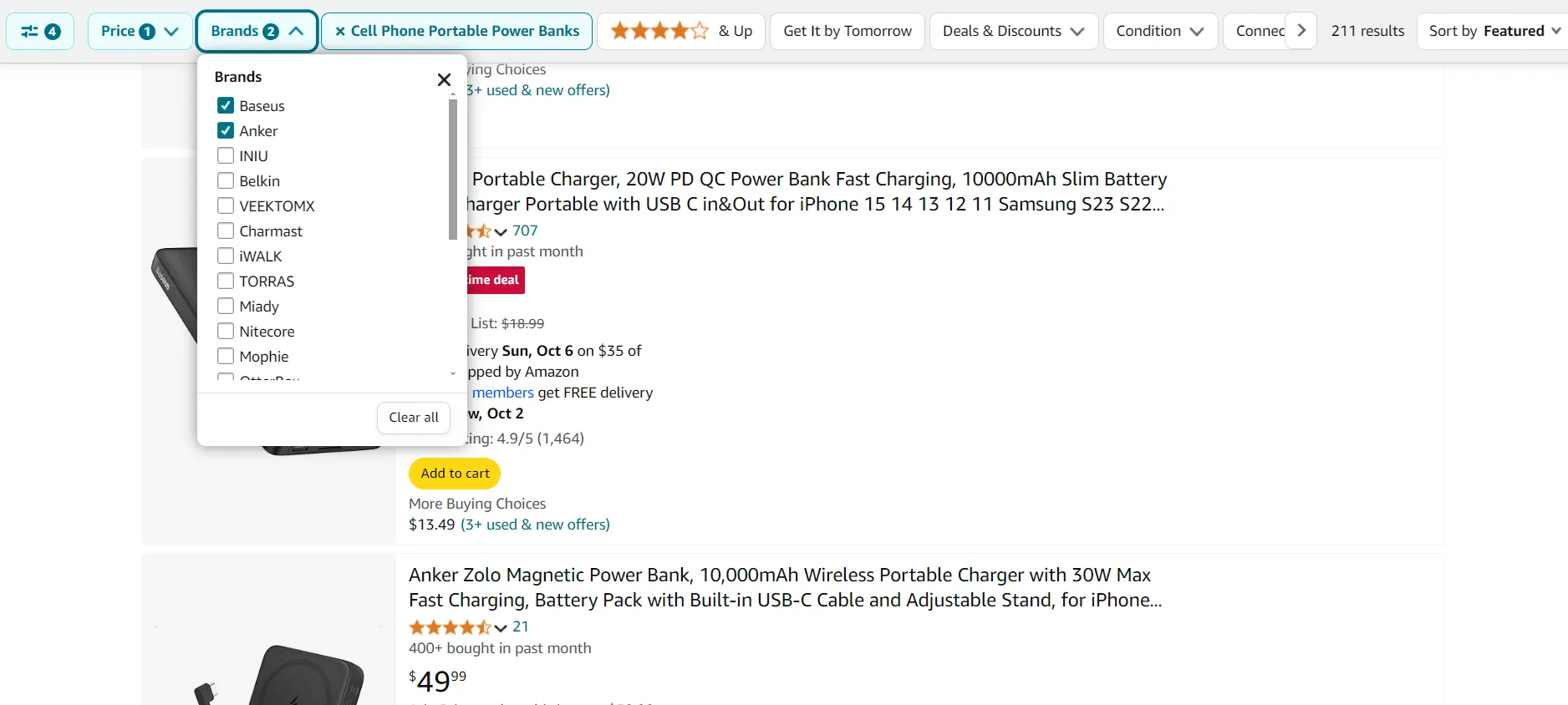This screenshot has width=1568, height=705.
Task: Close the Brands filter panel
Action: tap(444, 79)
